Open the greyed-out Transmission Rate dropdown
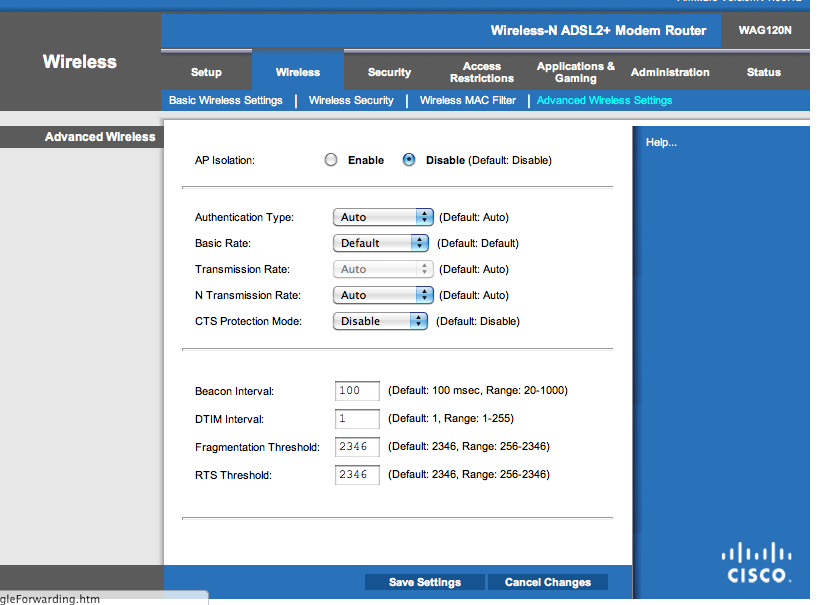The image size is (821, 605). pyautogui.click(x=383, y=269)
